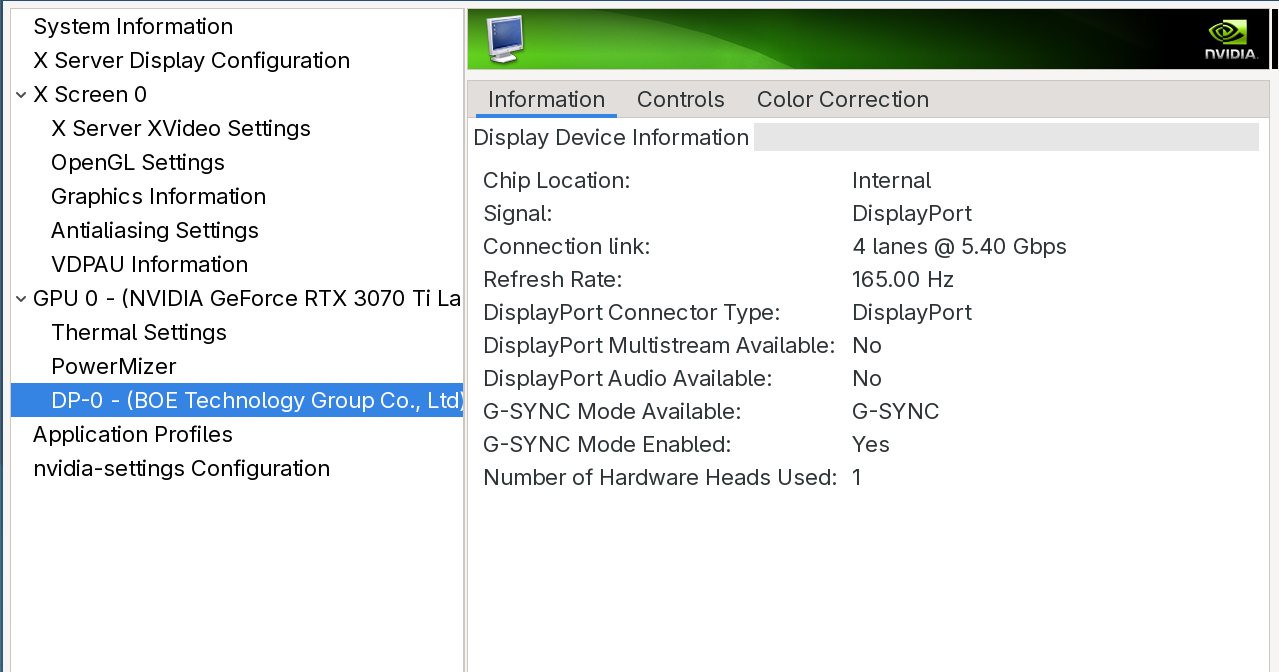Open Application Profiles

[133, 435]
